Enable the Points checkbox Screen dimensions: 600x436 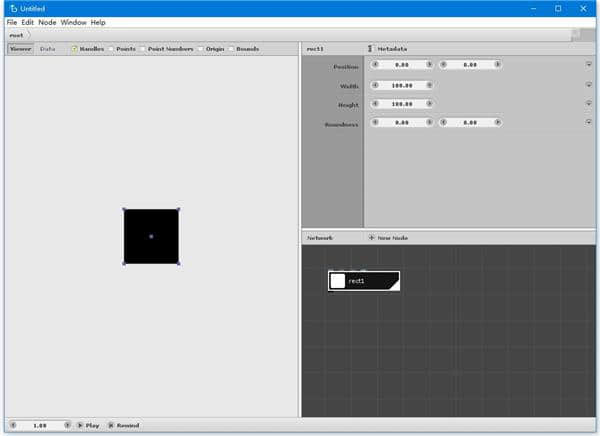pos(111,48)
